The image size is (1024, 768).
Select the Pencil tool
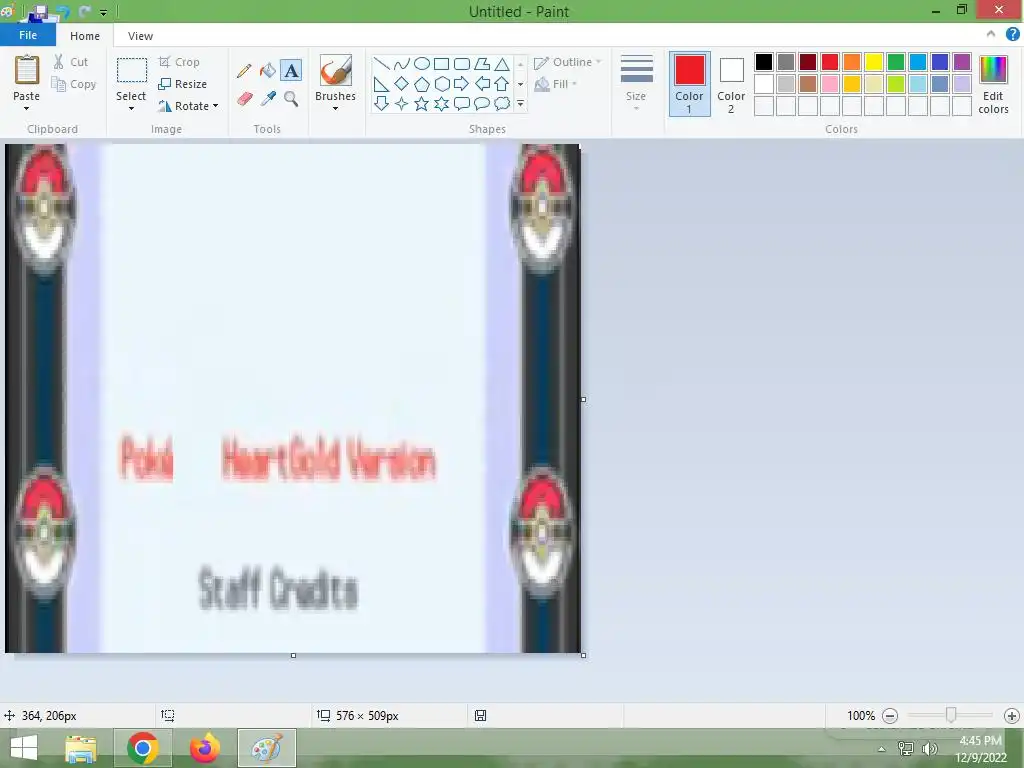244,71
